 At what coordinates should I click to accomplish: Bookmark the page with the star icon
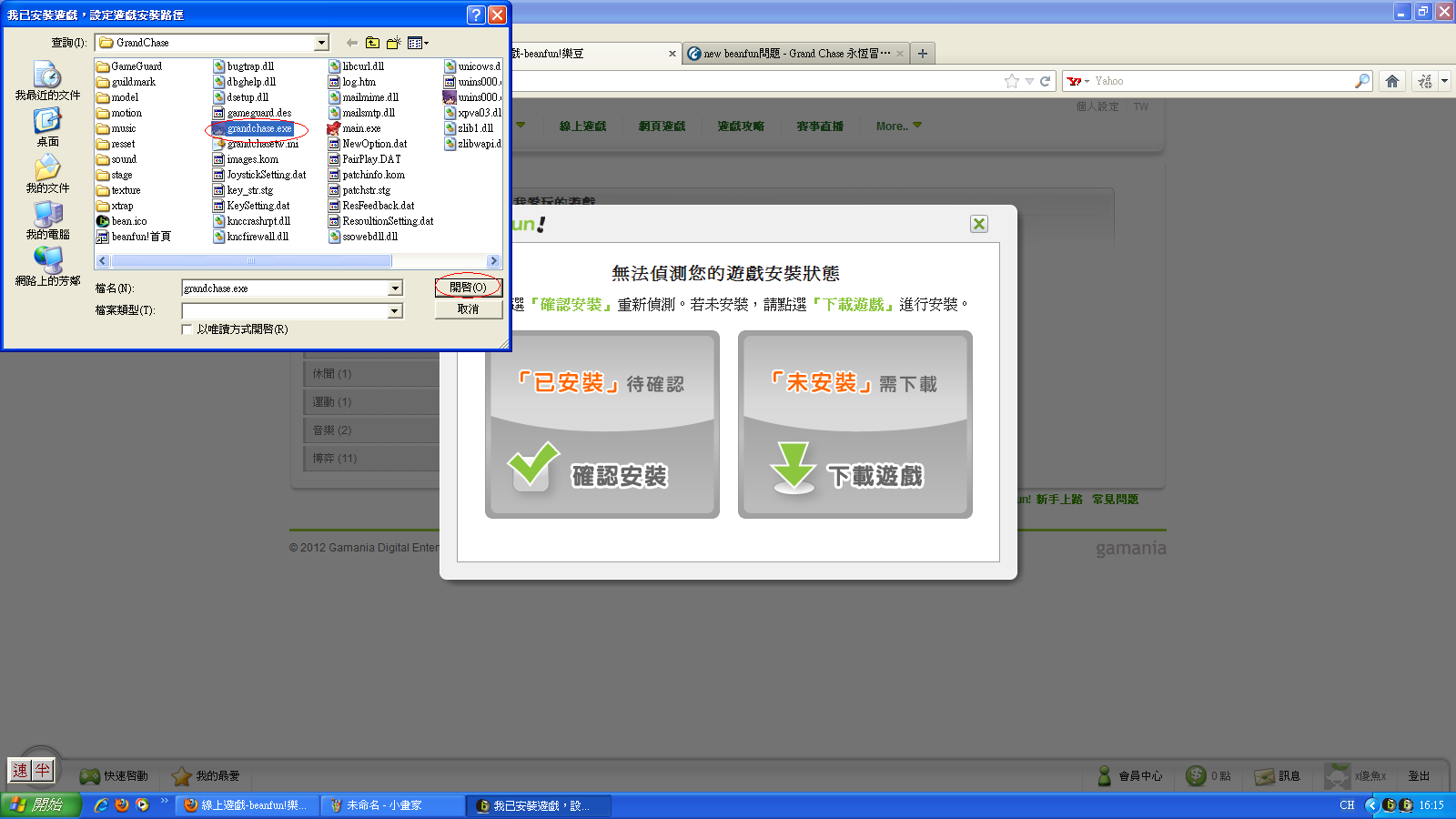click(1011, 81)
